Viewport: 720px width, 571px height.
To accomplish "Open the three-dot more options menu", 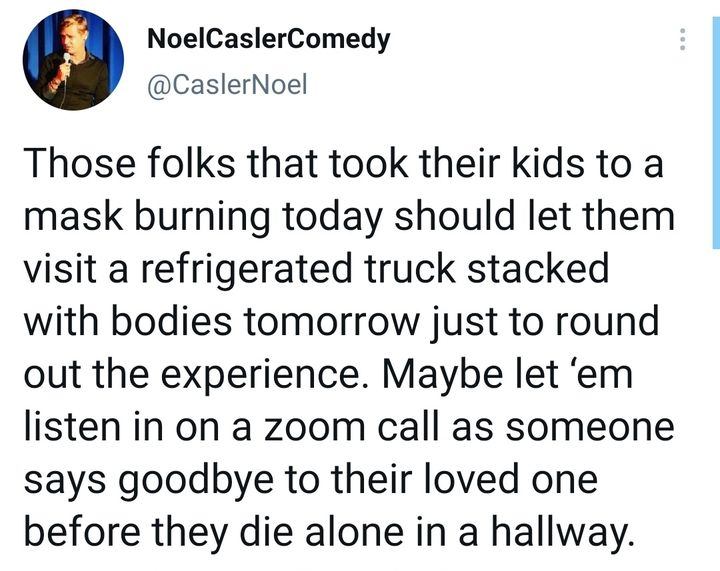I will [x=683, y=40].
